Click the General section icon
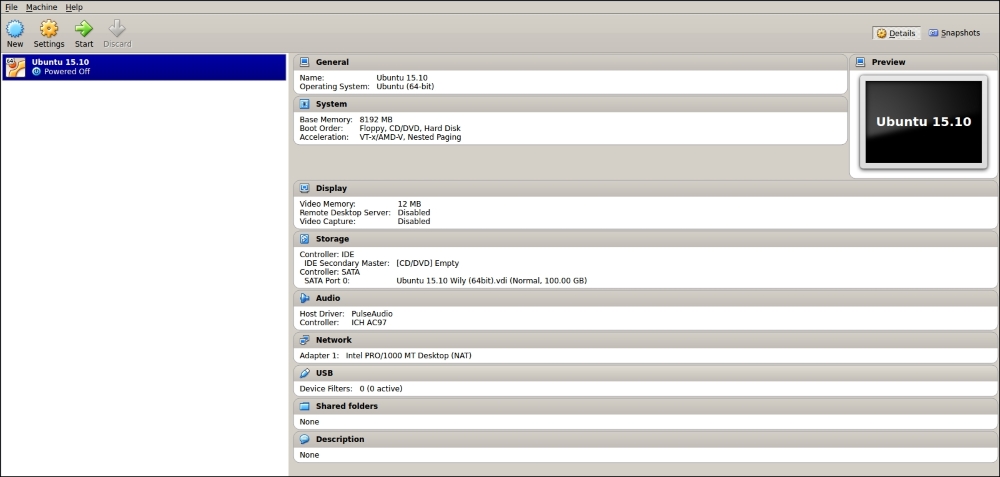The height and width of the screenshot is (477, 1000). click(304, 62)
